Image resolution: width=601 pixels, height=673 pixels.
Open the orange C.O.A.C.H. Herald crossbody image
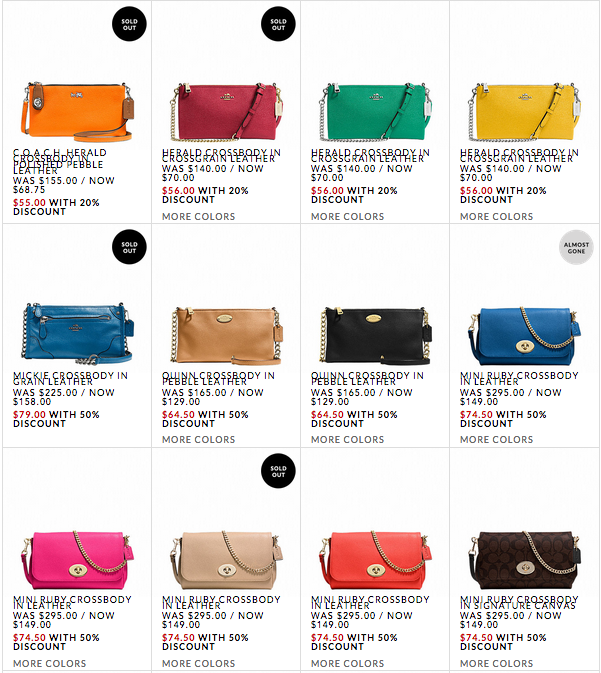(x=77, y=112)
